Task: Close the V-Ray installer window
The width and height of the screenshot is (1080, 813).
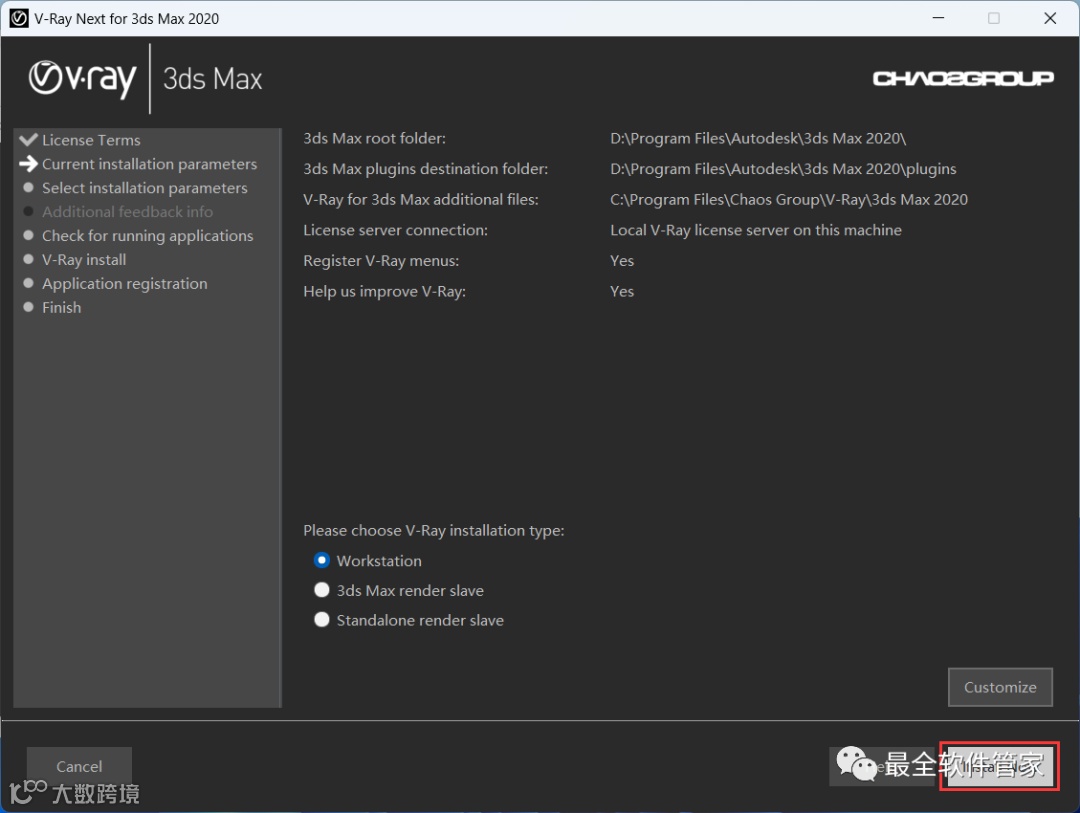Action: pos(1050,18)
